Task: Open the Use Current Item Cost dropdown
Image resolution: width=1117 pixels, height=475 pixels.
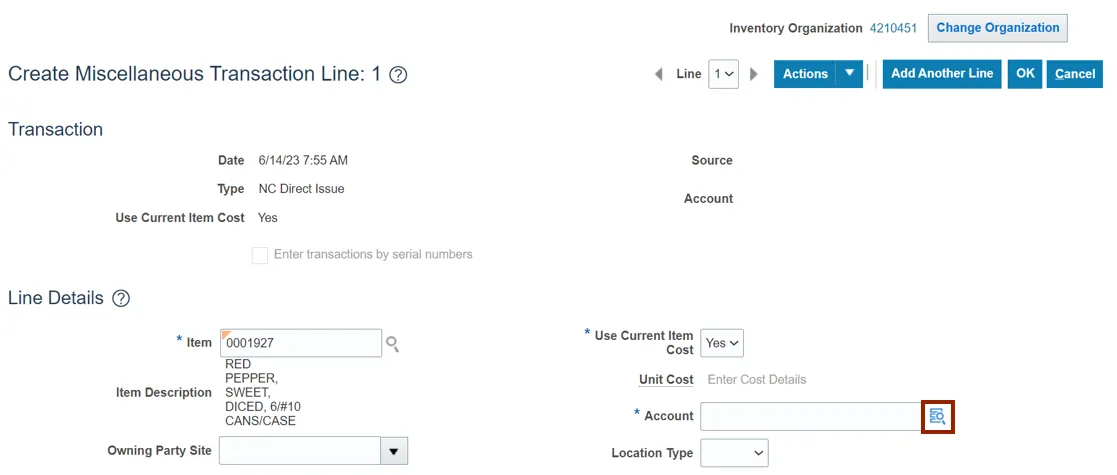Action: tap(722, 343)
